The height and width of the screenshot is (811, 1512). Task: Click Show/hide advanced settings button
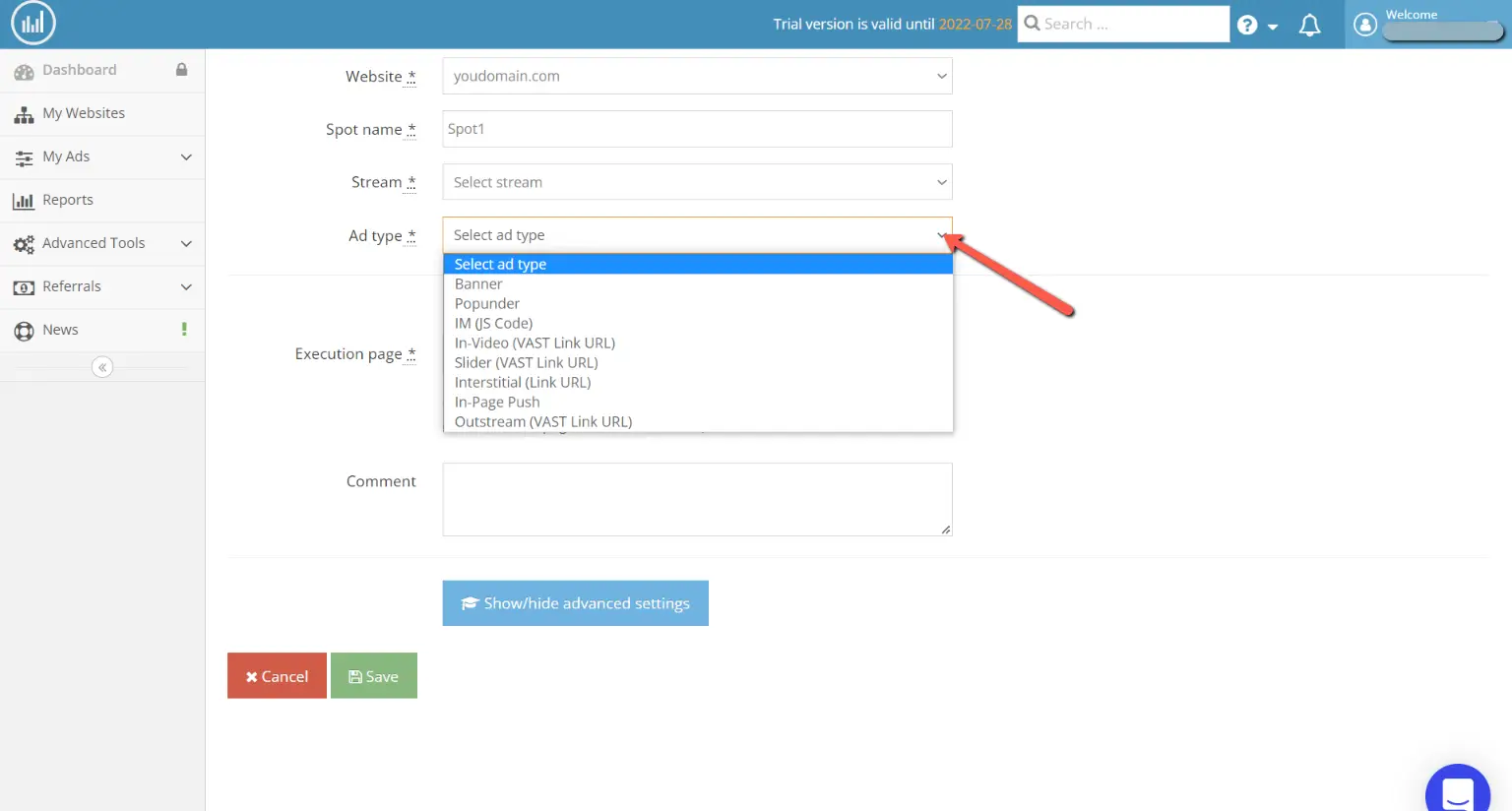pos(575,603)
